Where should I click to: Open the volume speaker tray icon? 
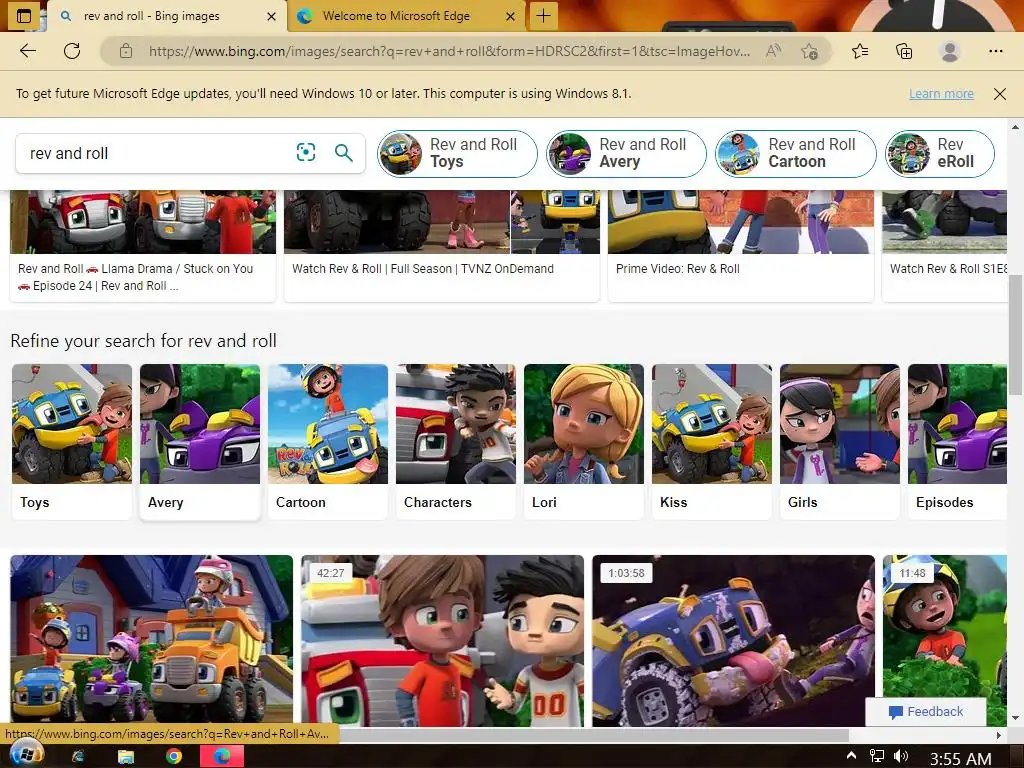click(x=901, y=756)
